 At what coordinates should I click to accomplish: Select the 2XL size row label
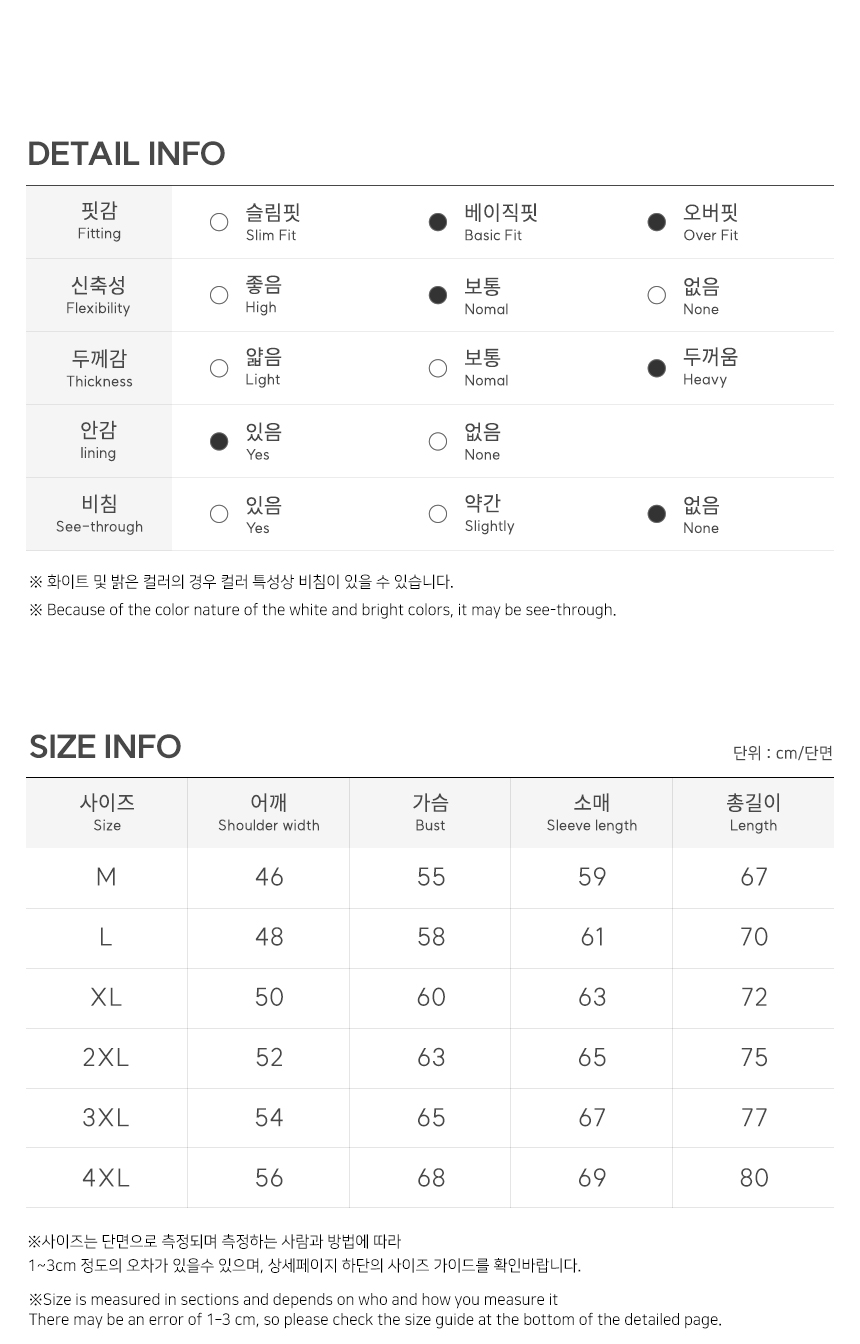[x=106, y=1058]
